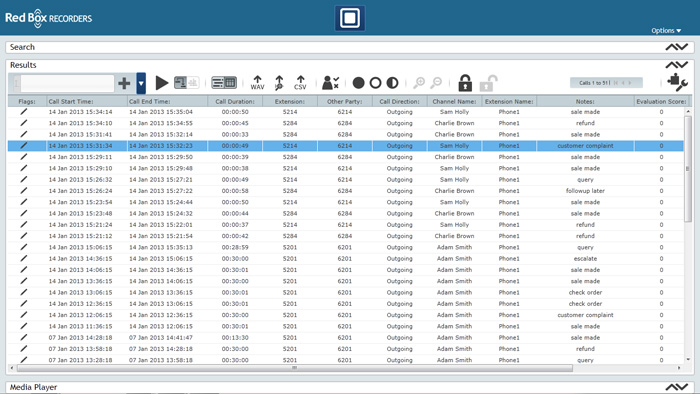Click pencil flag for call starting 15:29:11
700x394 pixels.
pyautogui.click(x=24, y=157)
